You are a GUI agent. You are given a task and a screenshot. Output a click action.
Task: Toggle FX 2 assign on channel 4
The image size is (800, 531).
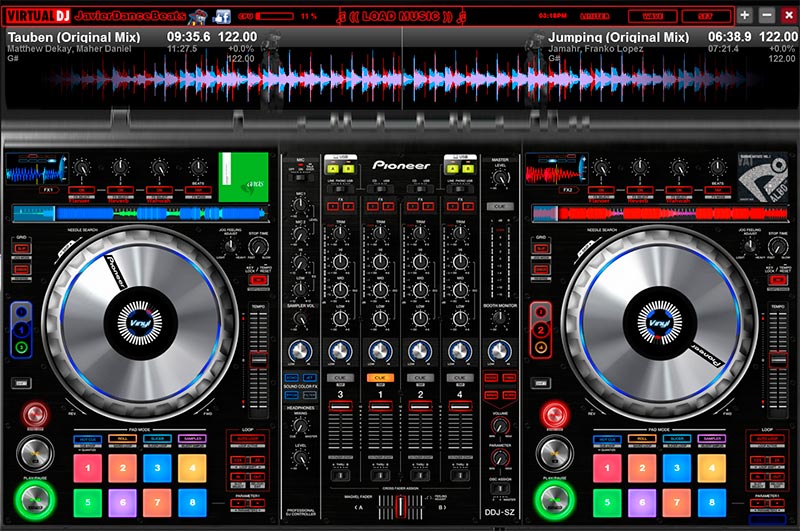click(x=467, y=207)
